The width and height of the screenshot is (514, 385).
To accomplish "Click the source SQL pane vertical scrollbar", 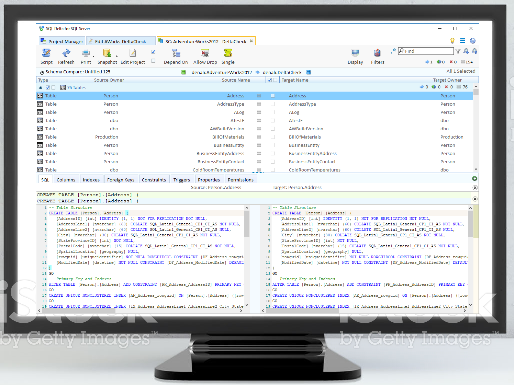I will point(247,257).
